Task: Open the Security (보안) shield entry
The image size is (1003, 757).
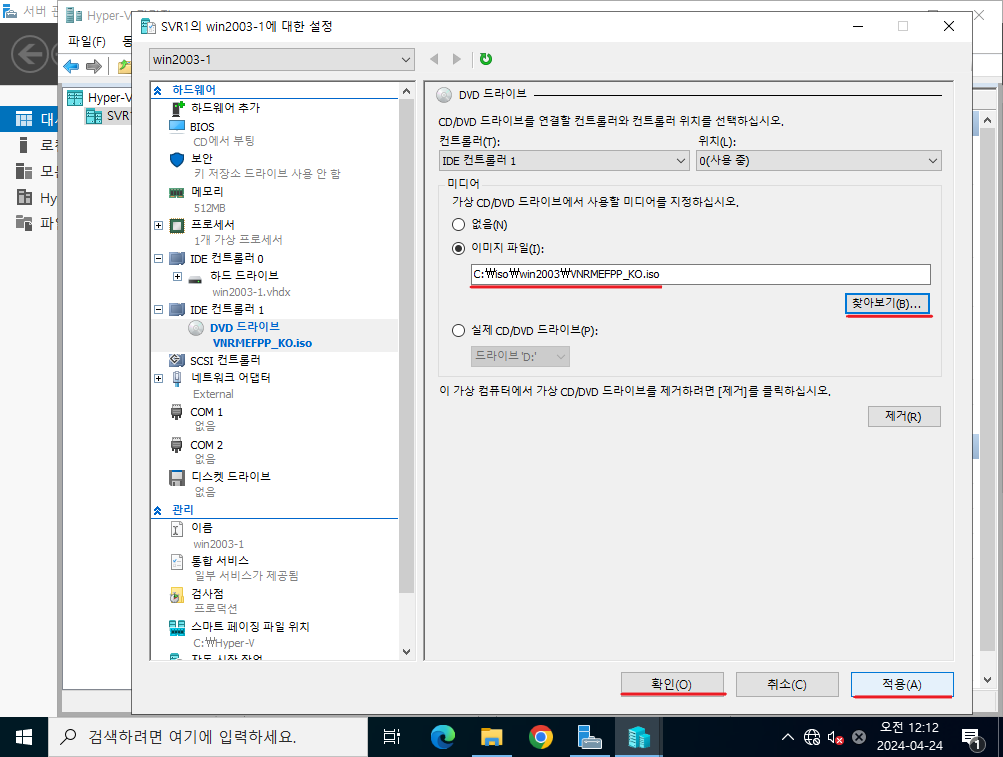Action: 201,159
